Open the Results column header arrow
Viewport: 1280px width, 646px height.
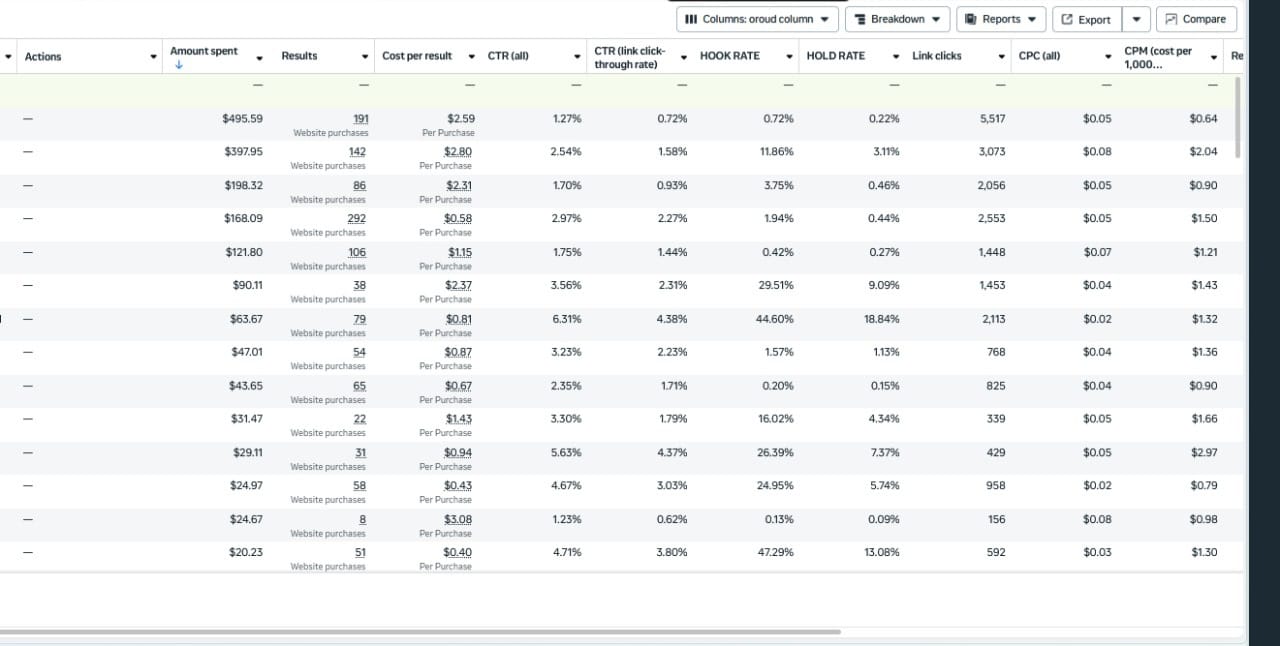click(x=365, y=56)
